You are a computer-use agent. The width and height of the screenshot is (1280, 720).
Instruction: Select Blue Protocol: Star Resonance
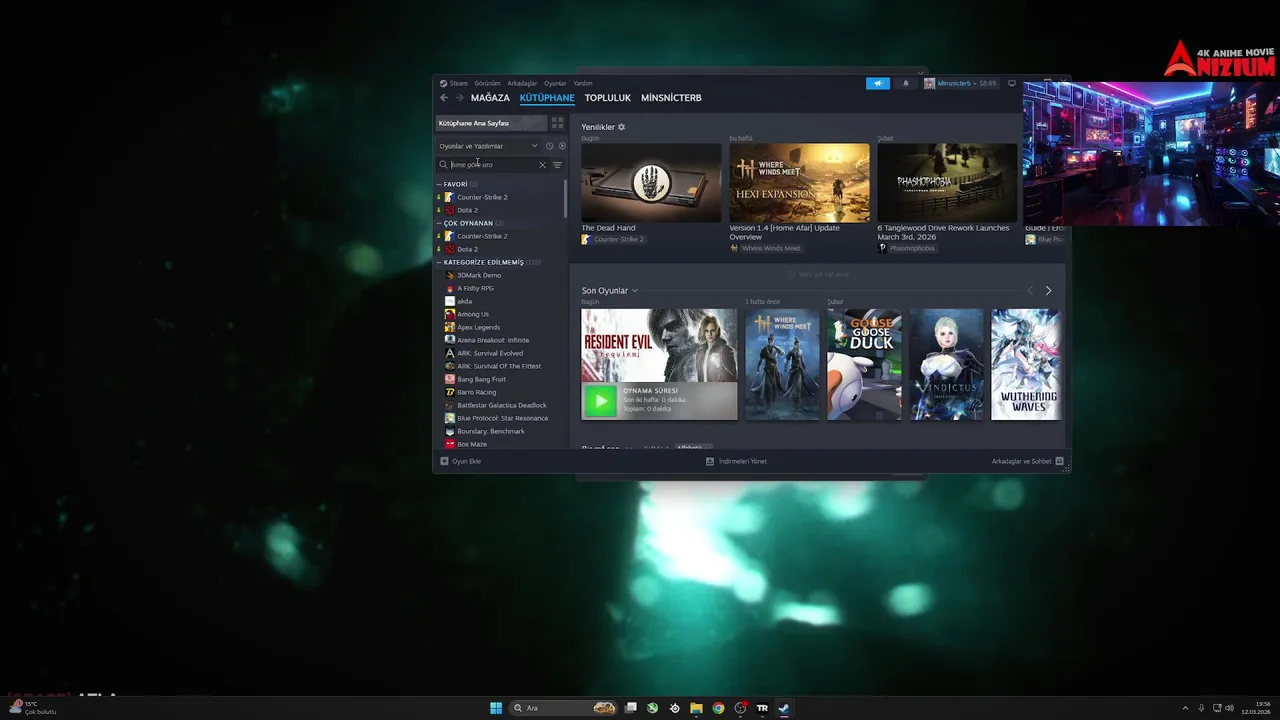(502, 418)
